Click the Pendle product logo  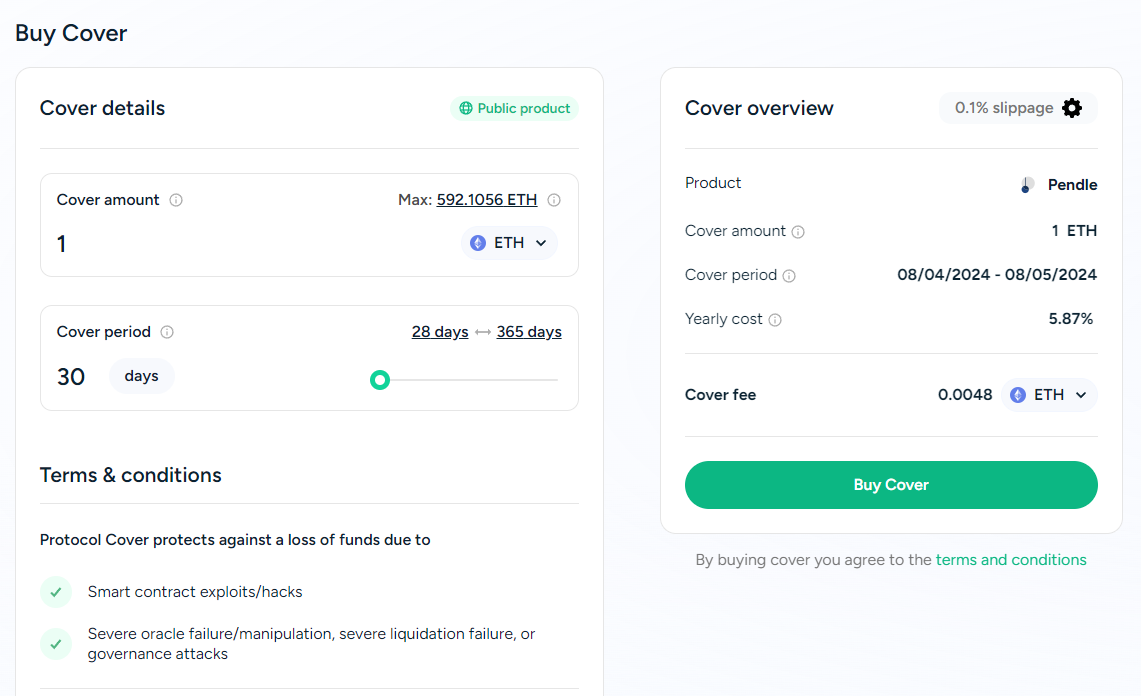click(1025, 184)
